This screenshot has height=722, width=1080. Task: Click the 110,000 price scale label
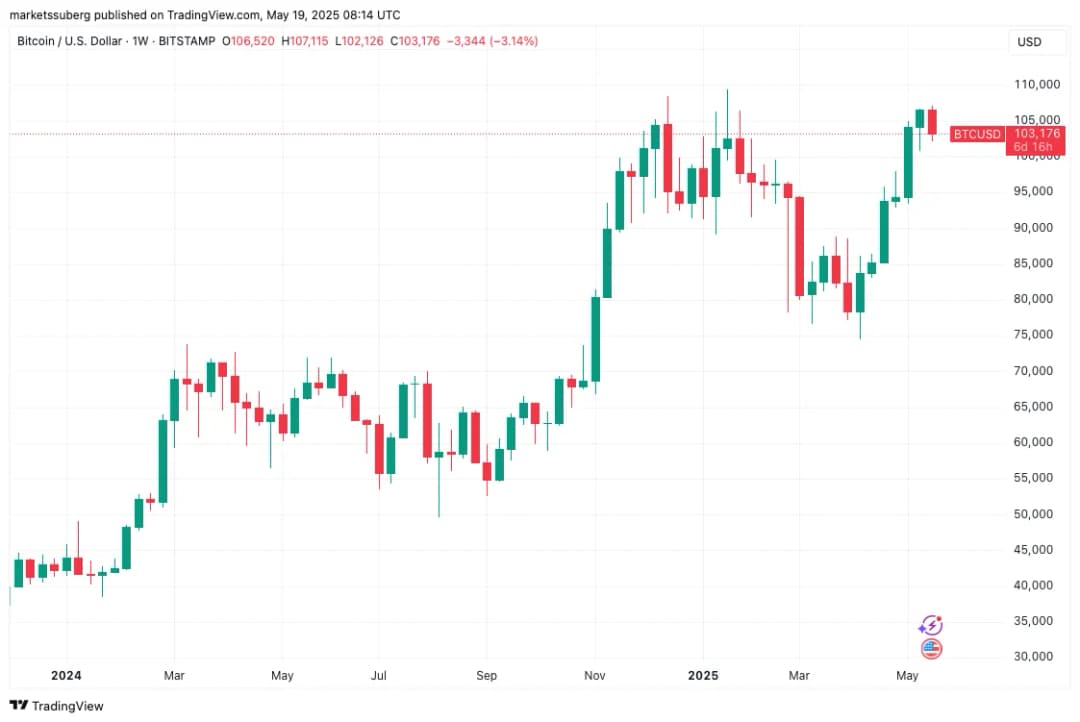(1036, 85)
